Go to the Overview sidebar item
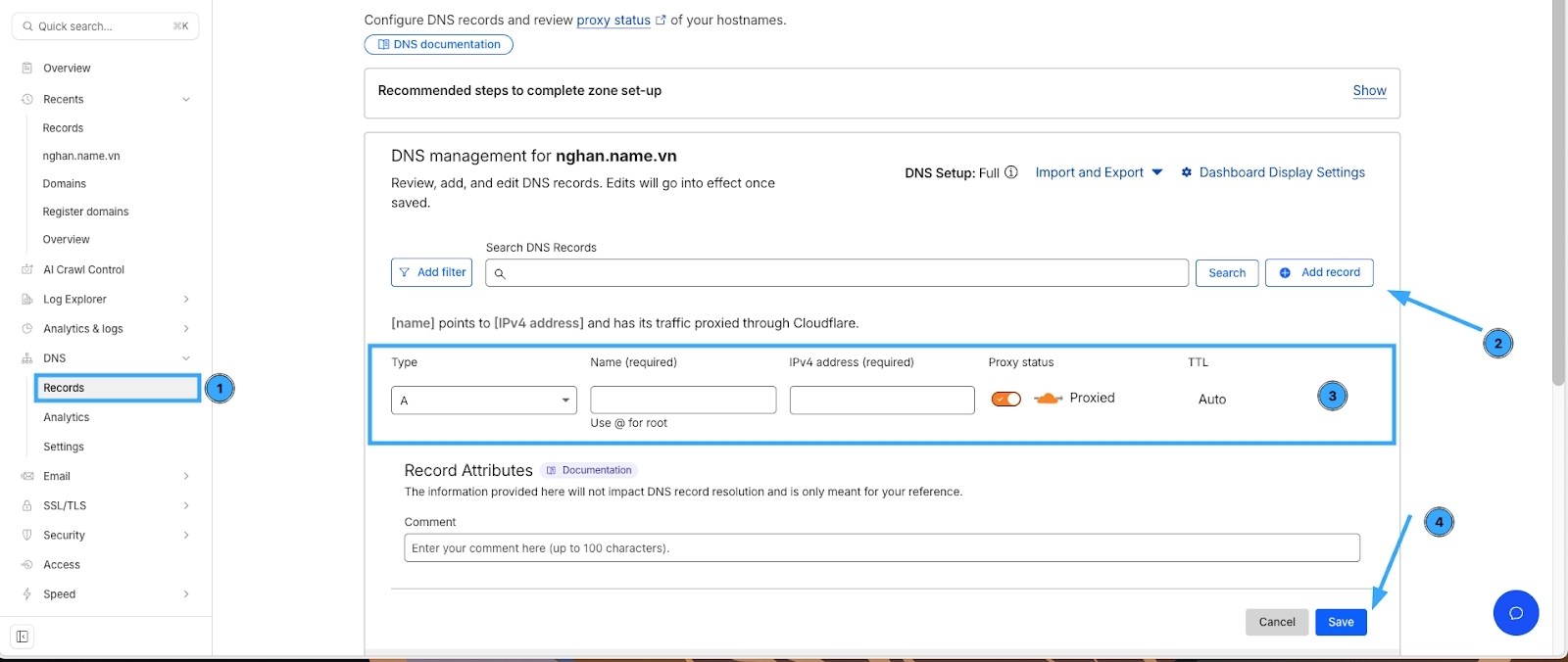 point(67,69)
